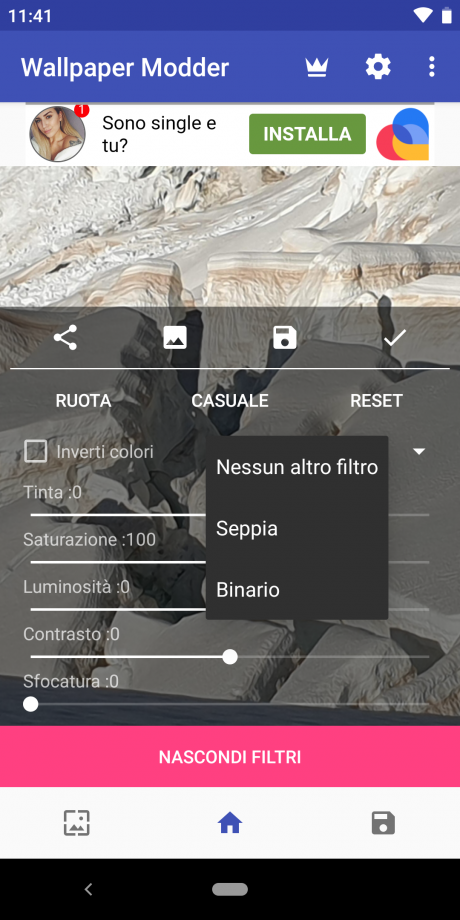The width and height of the screenshot is (460, 920).
Task: Select Nessun altro filtro option
Action: (297, 467)
